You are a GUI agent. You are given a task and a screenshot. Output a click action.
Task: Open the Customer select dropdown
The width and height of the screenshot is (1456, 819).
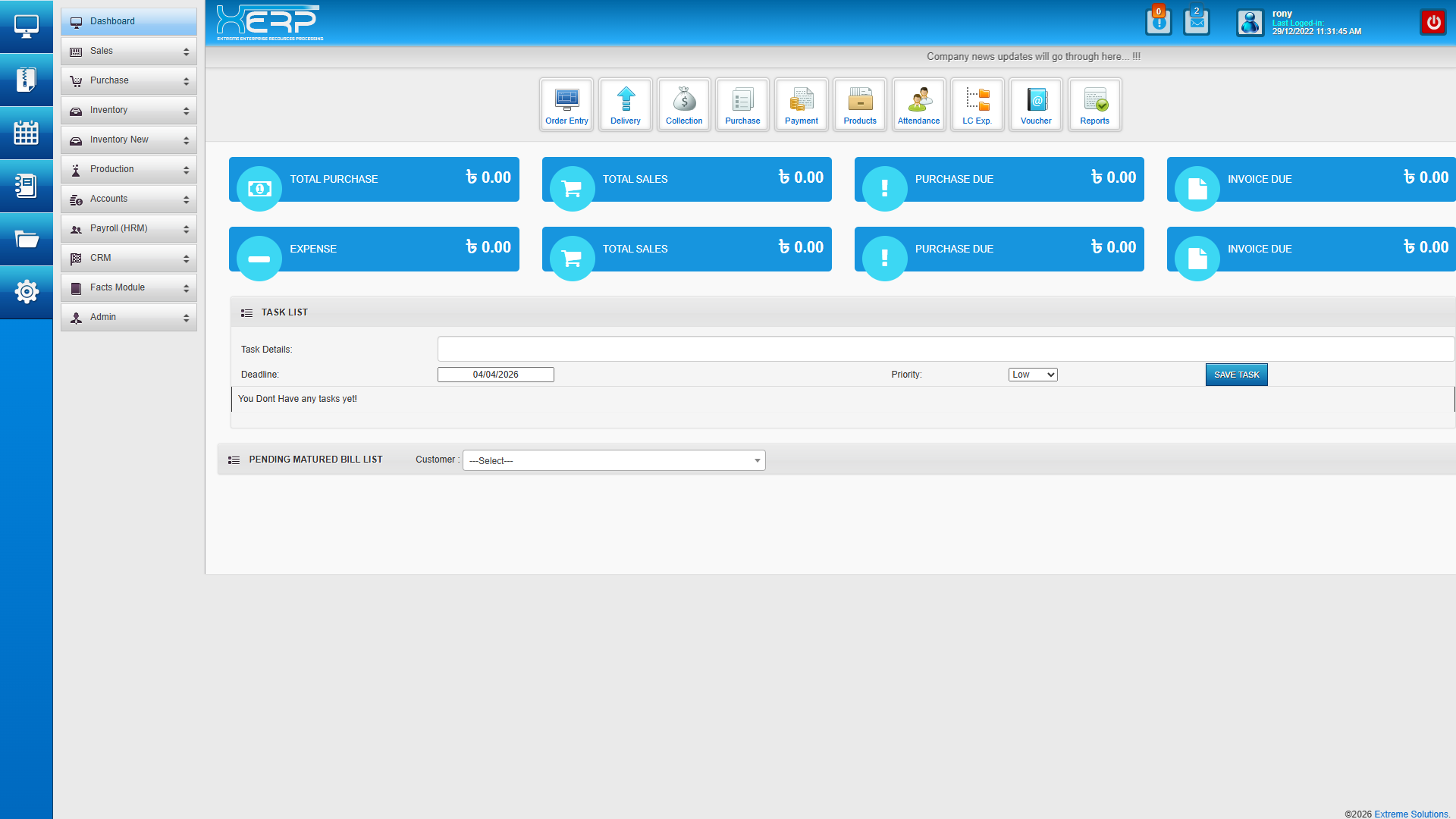pyautogui.click(x=613, y=460)
